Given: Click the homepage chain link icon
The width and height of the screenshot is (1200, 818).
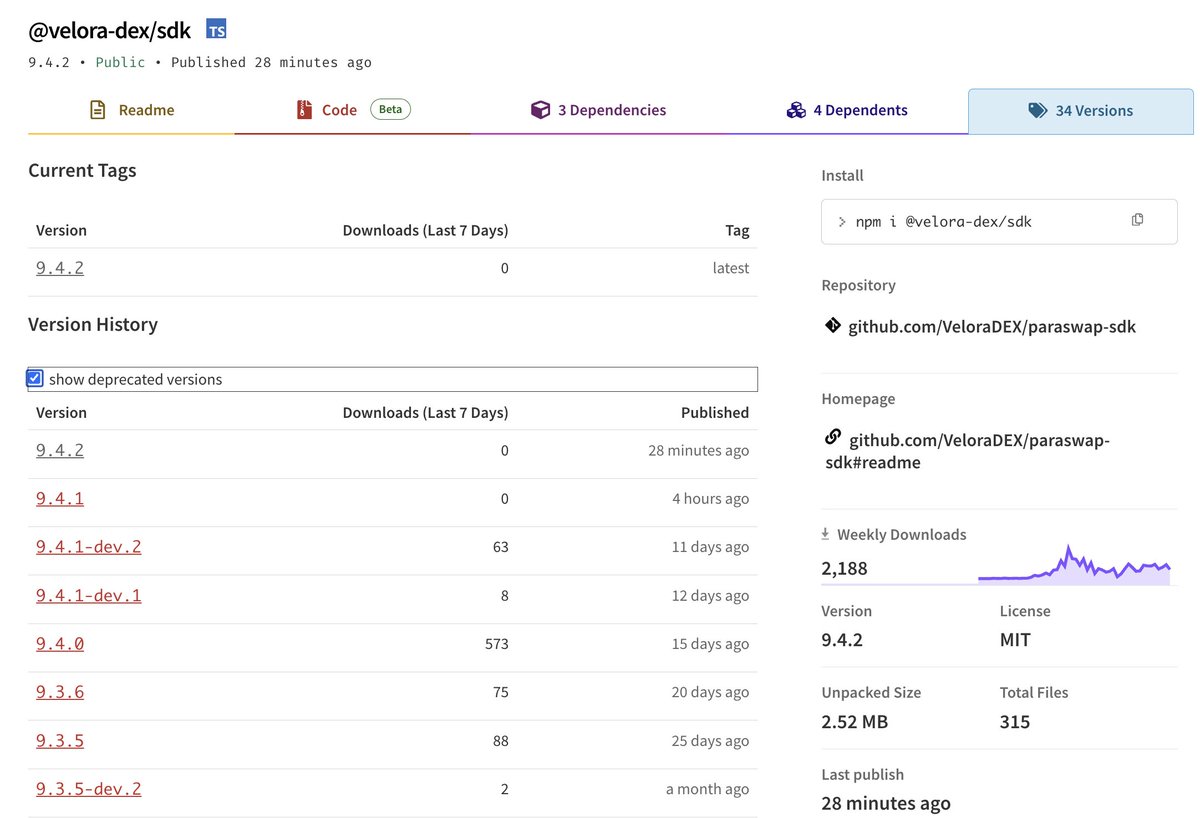Looking at the screenshot, I should click(832, 437).
